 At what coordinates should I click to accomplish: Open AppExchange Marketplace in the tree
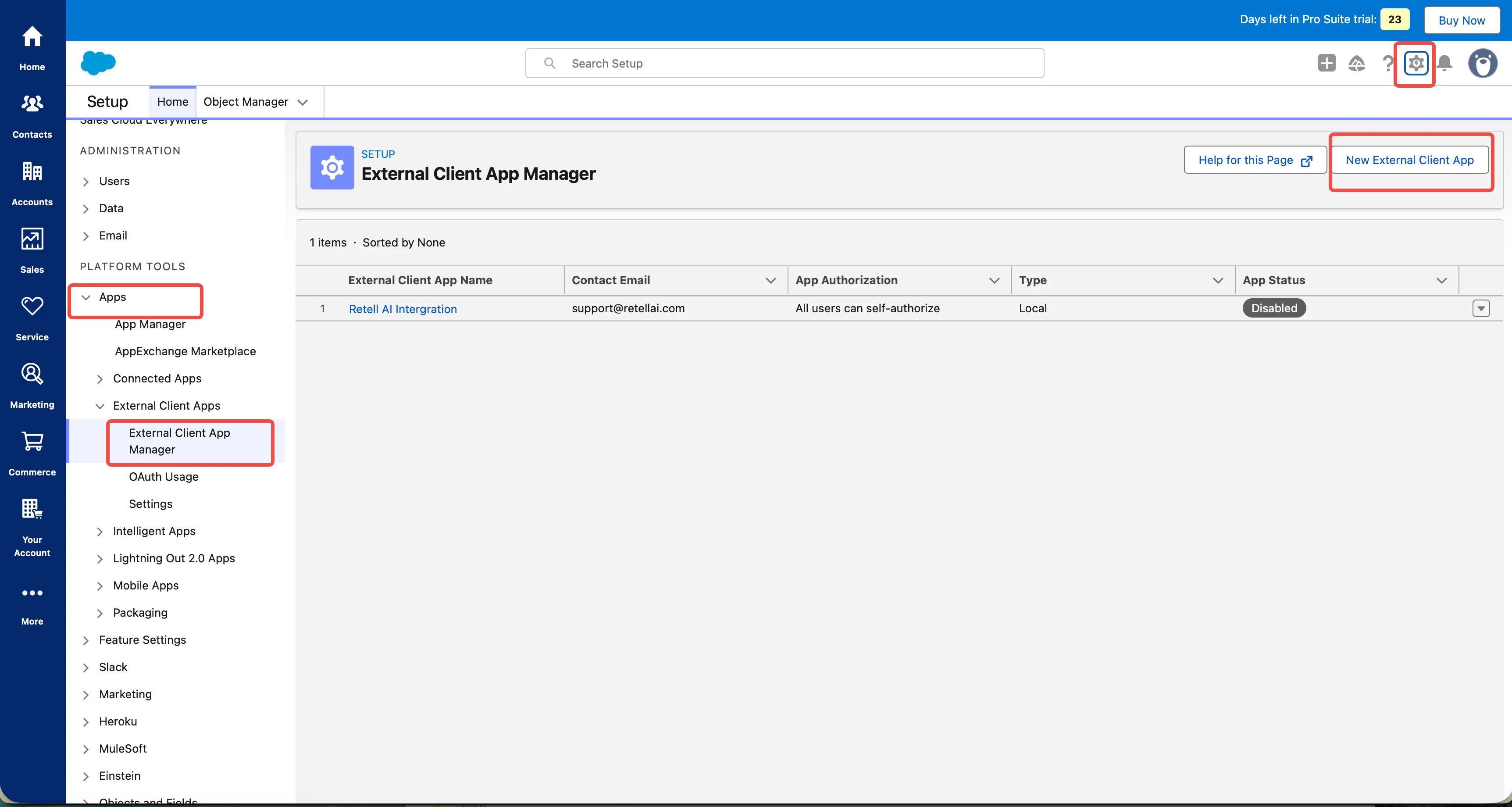pyautogui.click(x=185, y=351)
